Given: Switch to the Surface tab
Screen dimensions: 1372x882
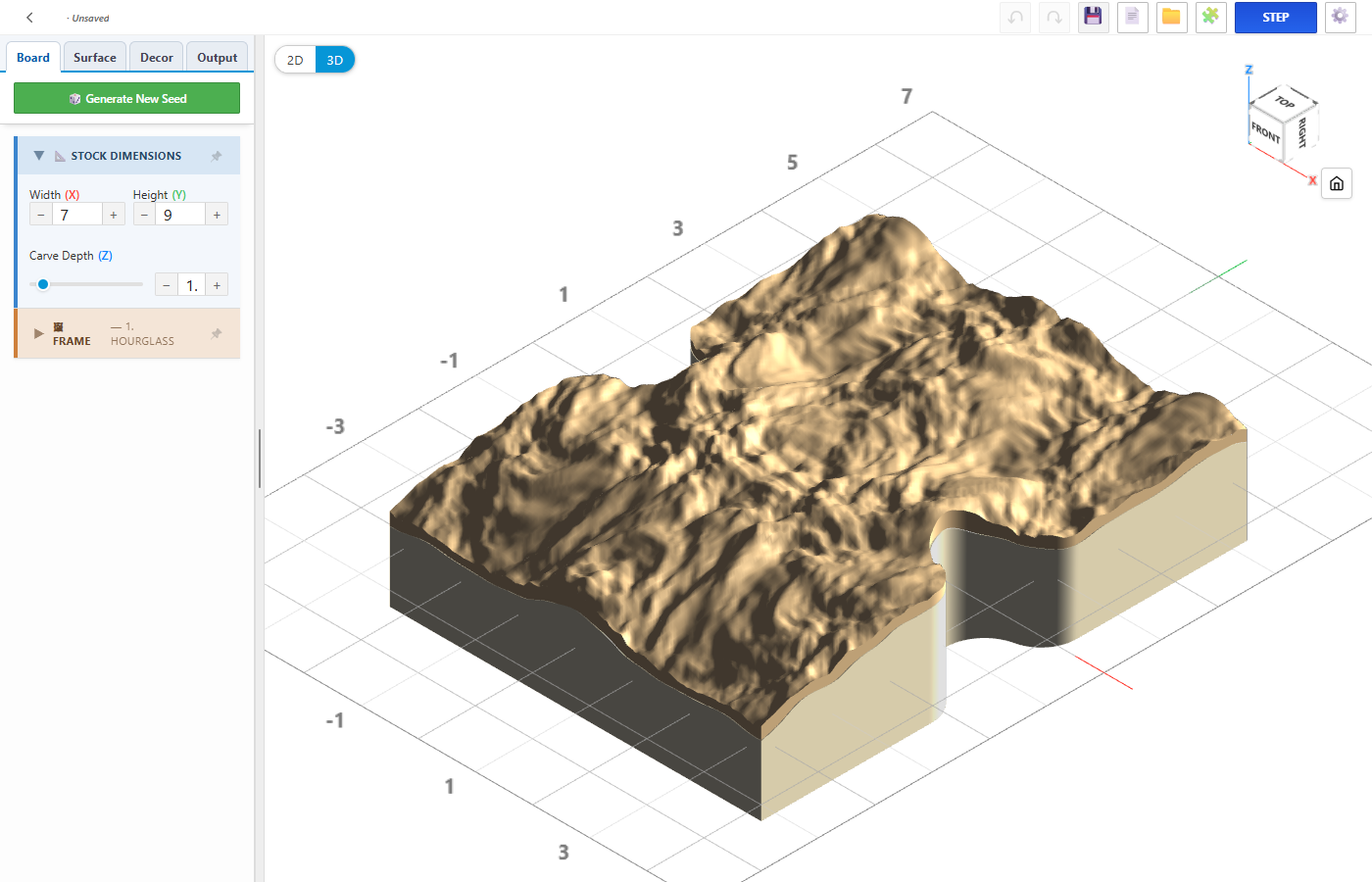Looking at the screenshot, I should click(x=95, y=58).
